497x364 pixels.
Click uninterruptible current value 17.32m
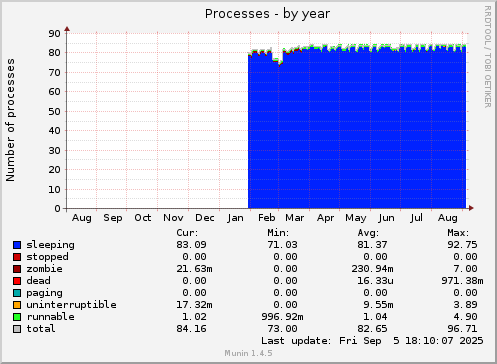click(194, 305)
